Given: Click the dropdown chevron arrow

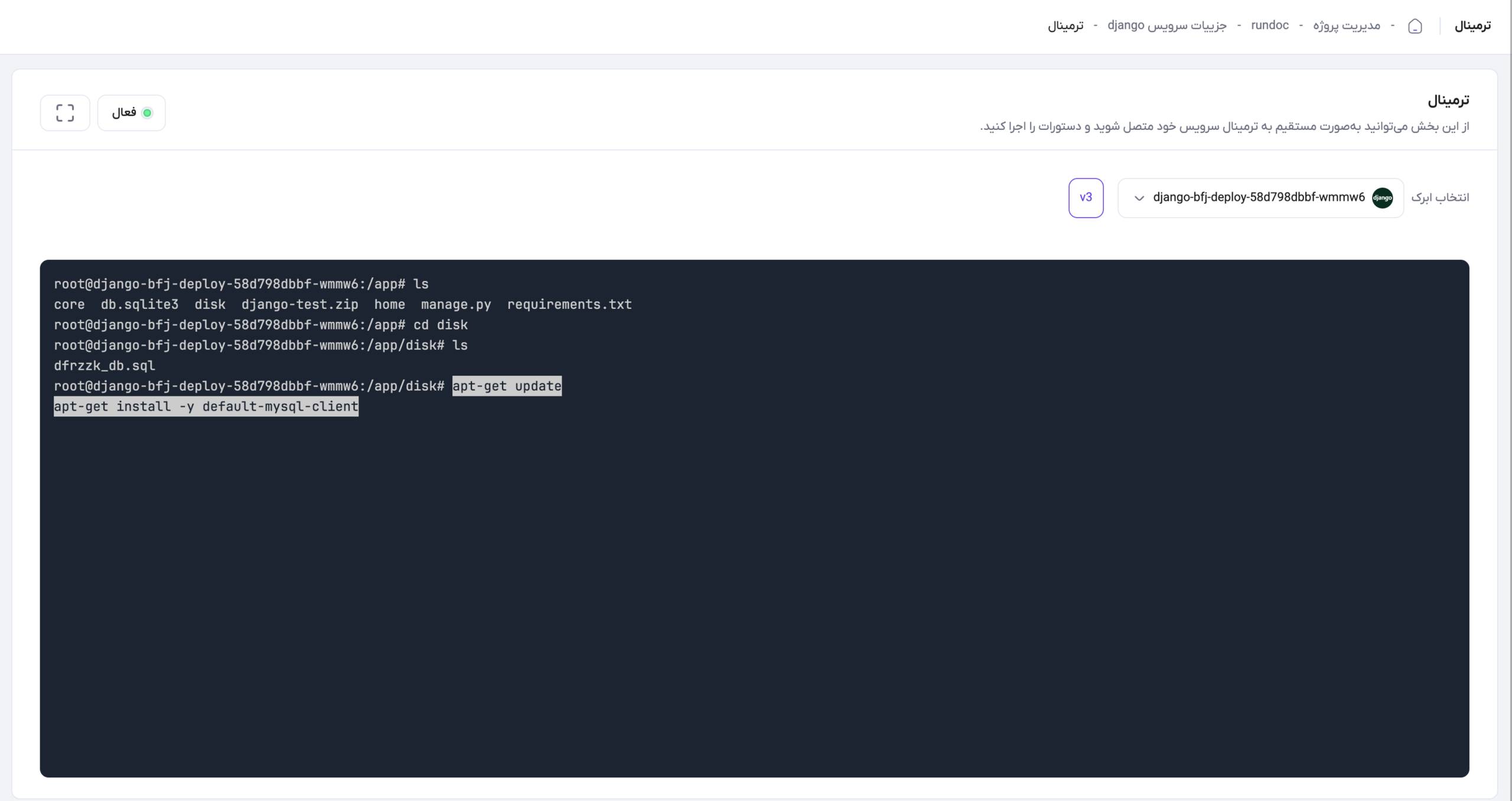Looking at the screenshot, I should pyautogui.click(x=1139, y=198).
